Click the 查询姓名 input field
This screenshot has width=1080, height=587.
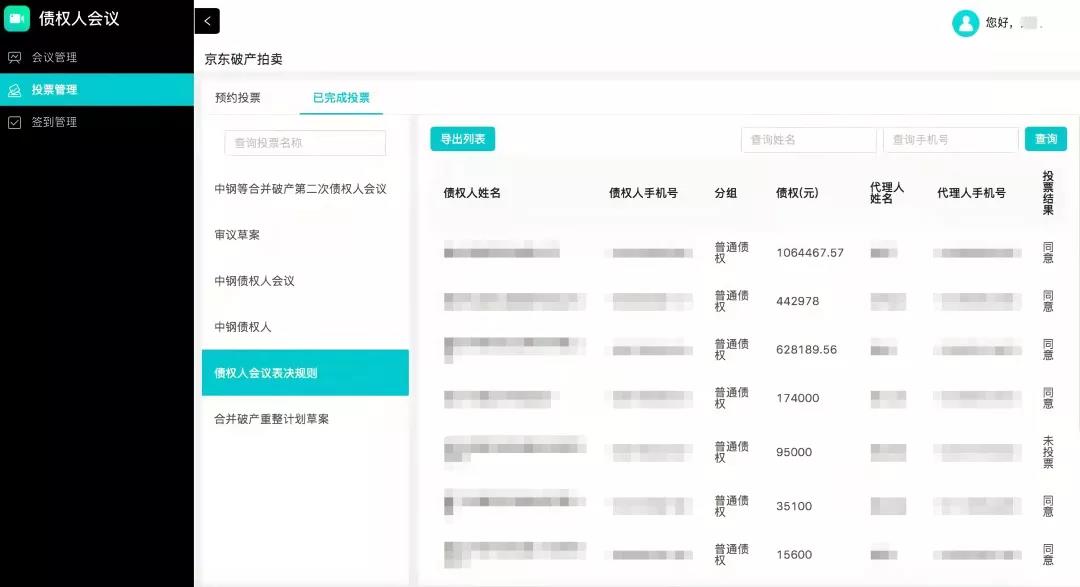[808, 140]
